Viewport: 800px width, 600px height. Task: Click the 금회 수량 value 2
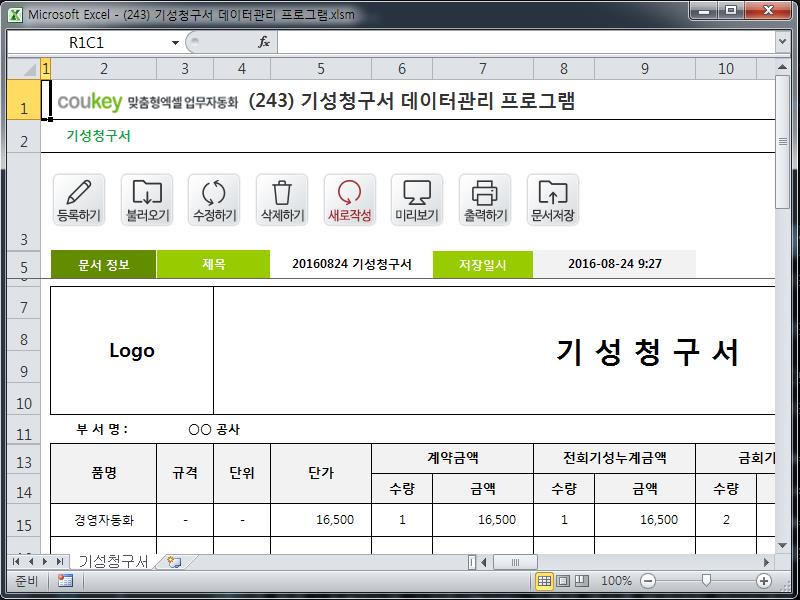coord(726,520)
